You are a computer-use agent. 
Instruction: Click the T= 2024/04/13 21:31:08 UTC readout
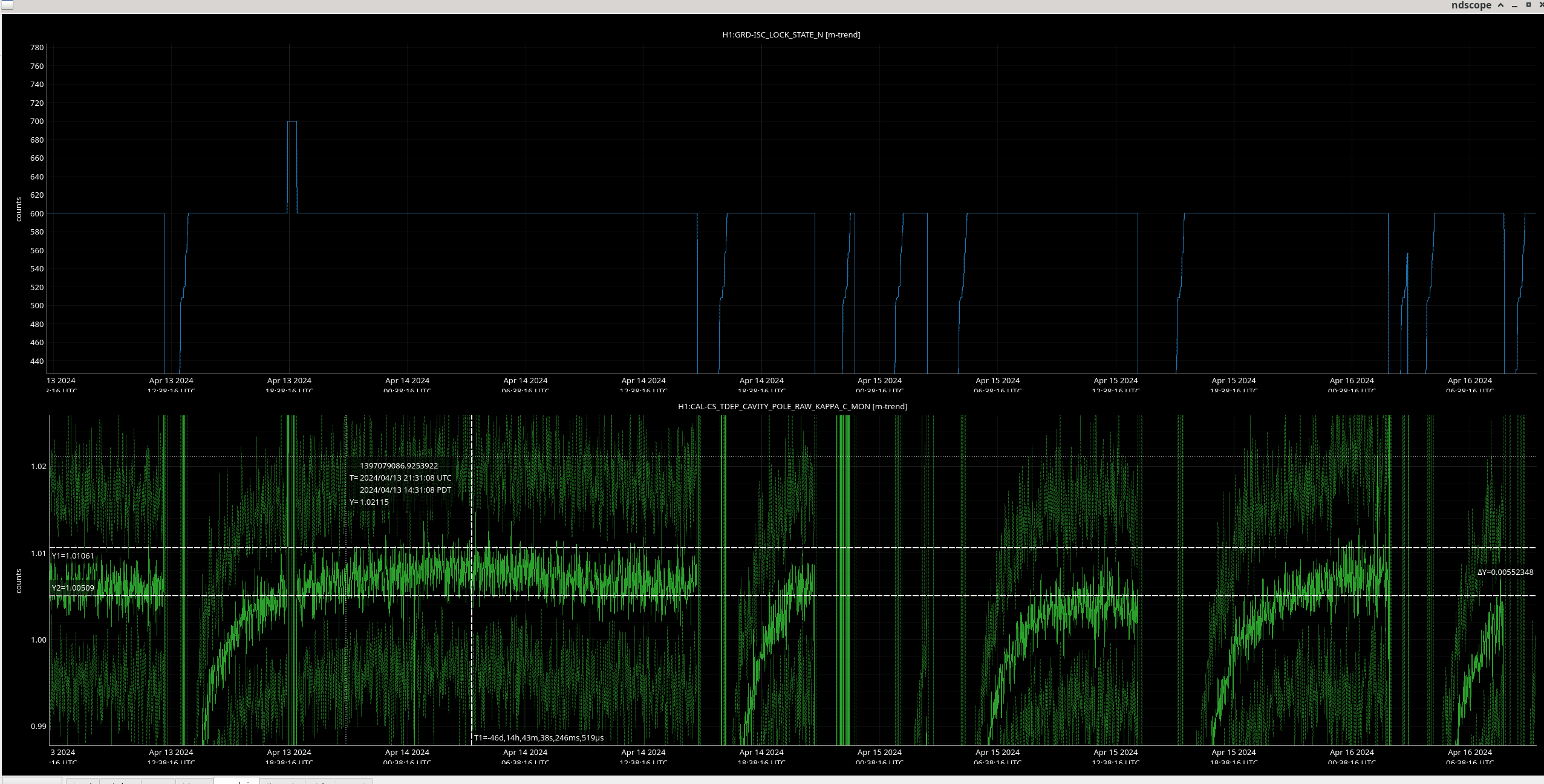400,478
